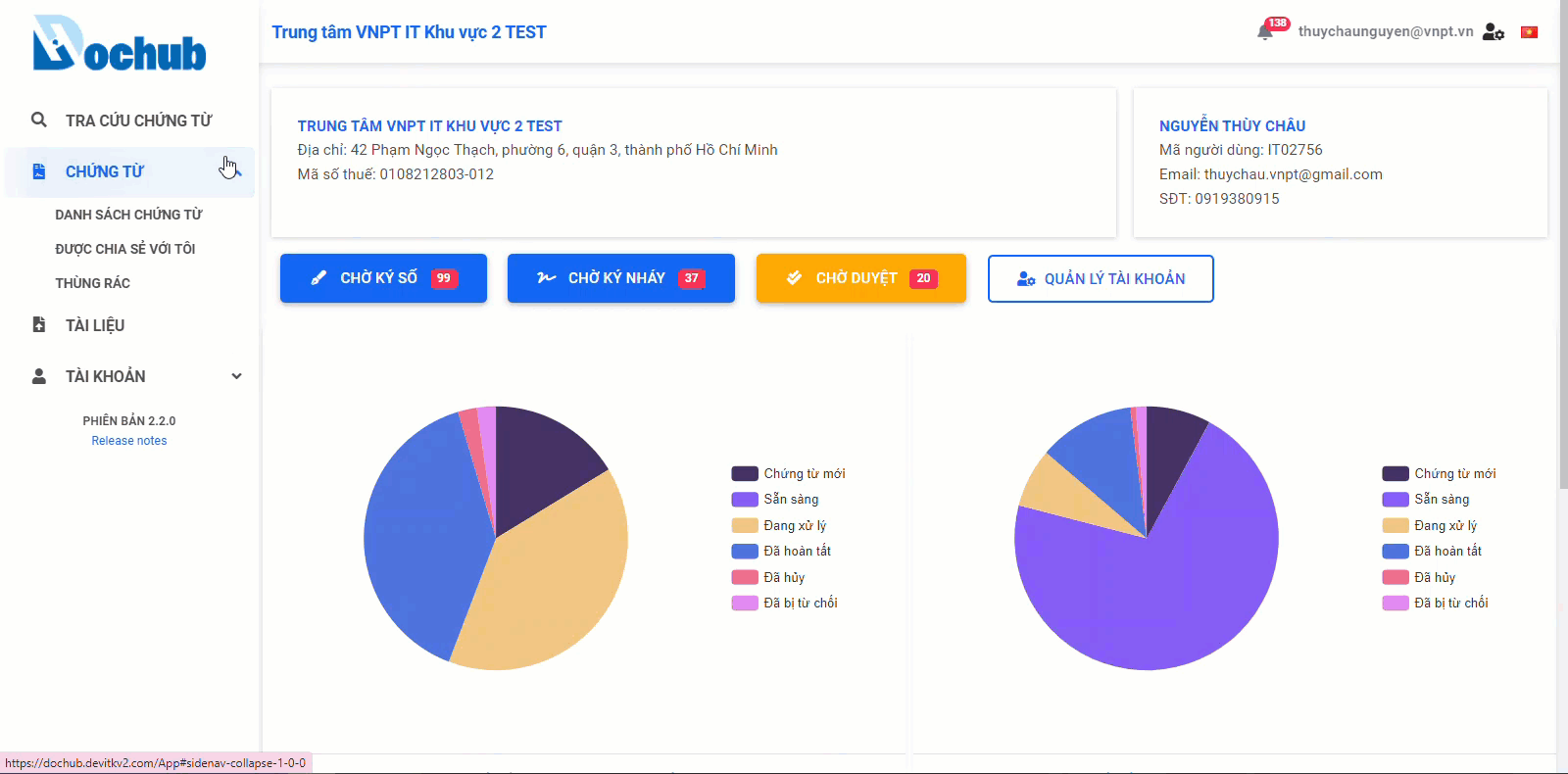The image size is (1568, 774).
Task: Click the user-gear icon on Quản lý tài khoản
Action: click(1026, 279)
